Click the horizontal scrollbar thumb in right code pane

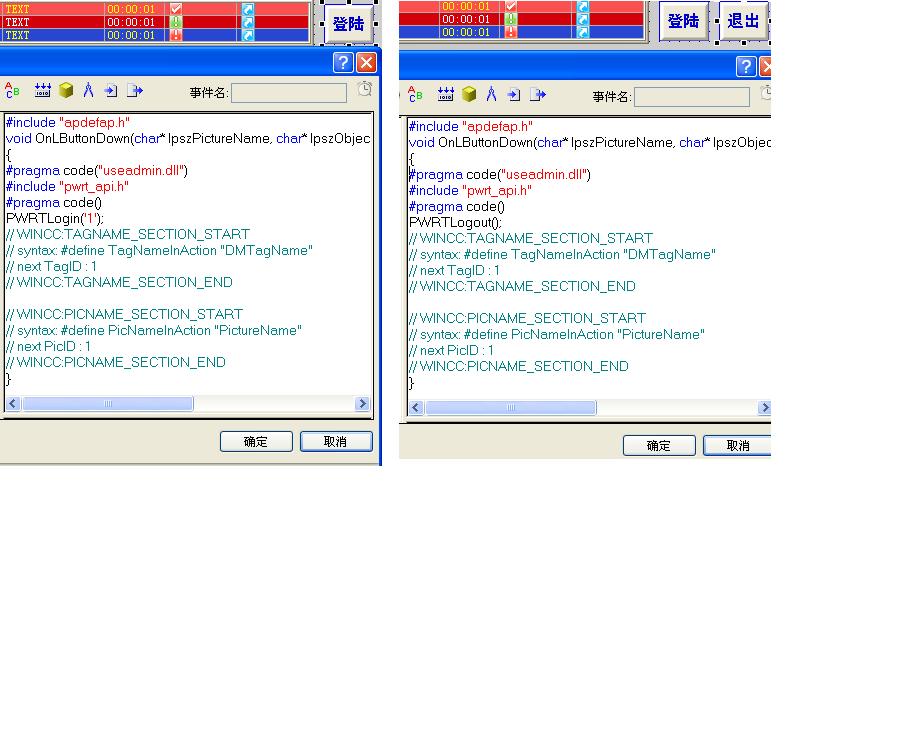tap(511, 408)
